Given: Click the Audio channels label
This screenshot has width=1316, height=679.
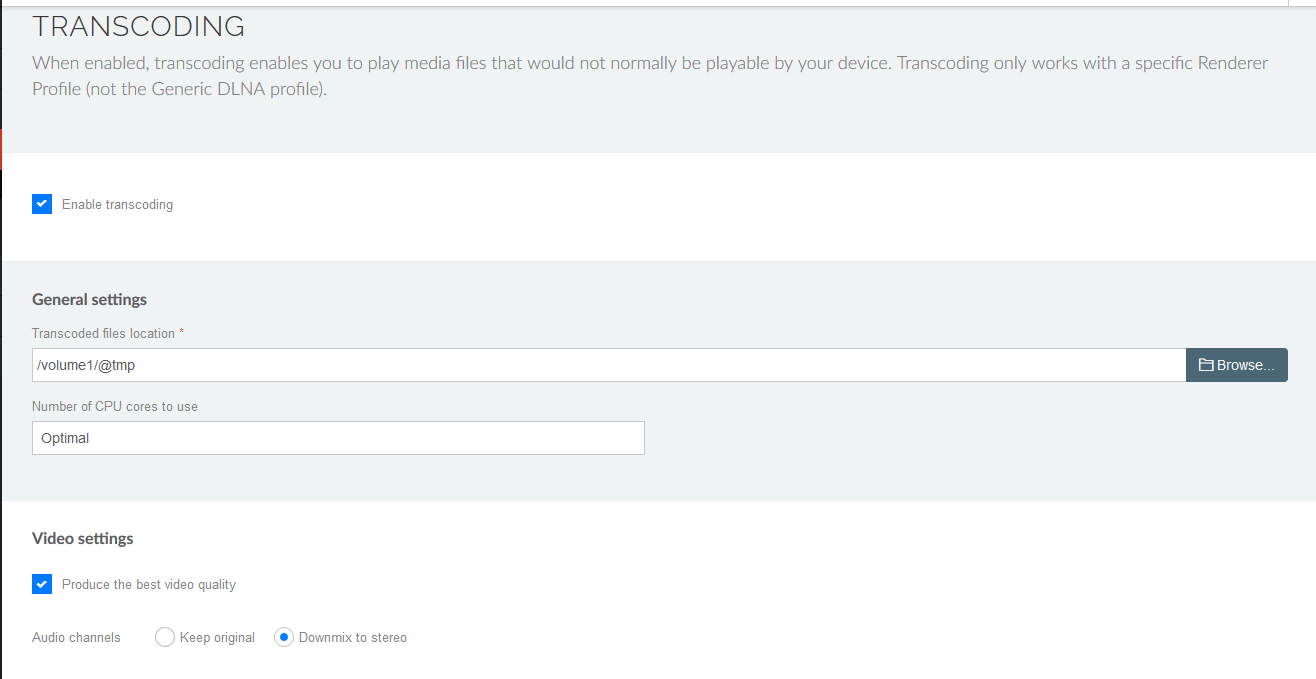Looking at the screenshot, I should point(76,638).
